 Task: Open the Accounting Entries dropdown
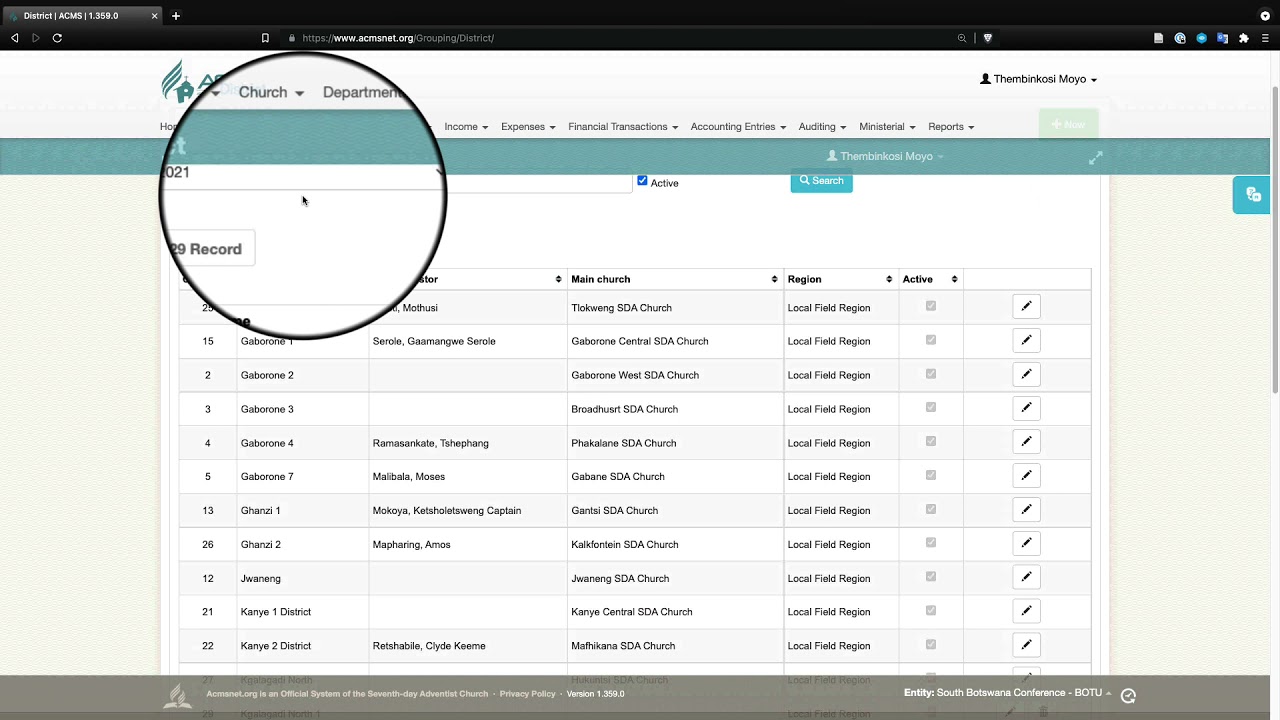[x=738, y=127]
